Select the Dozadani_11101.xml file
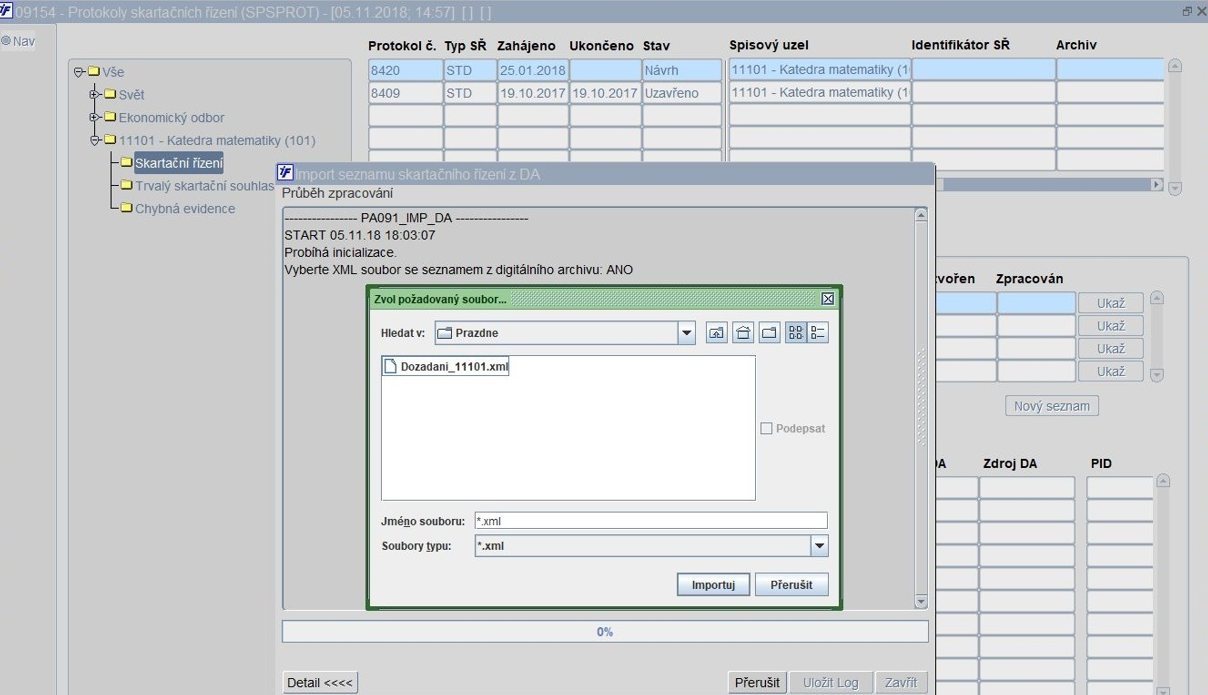The image size is (1208, 695). coord(446,367)
